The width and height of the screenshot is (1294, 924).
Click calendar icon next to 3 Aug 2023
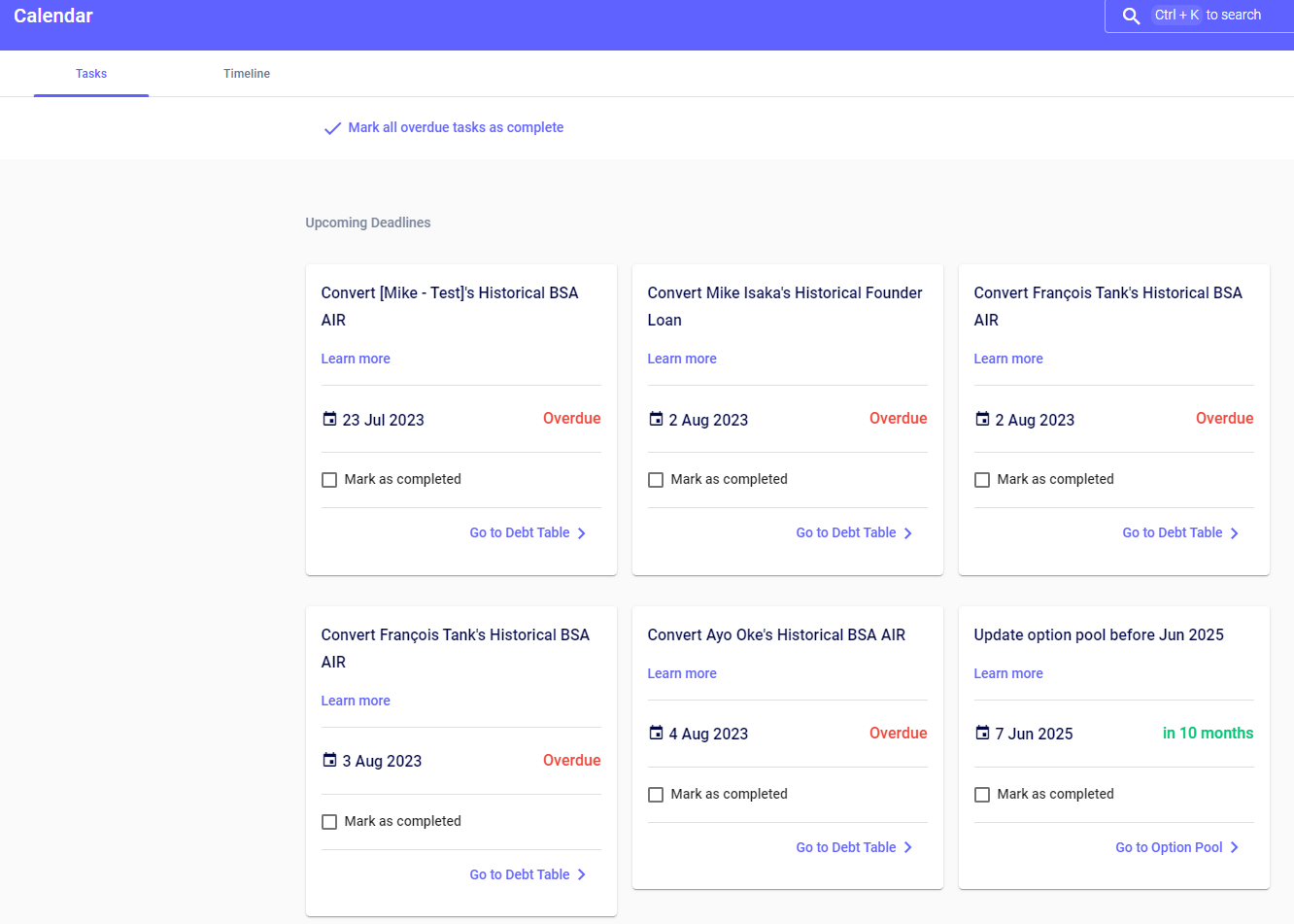coord(329,760)
